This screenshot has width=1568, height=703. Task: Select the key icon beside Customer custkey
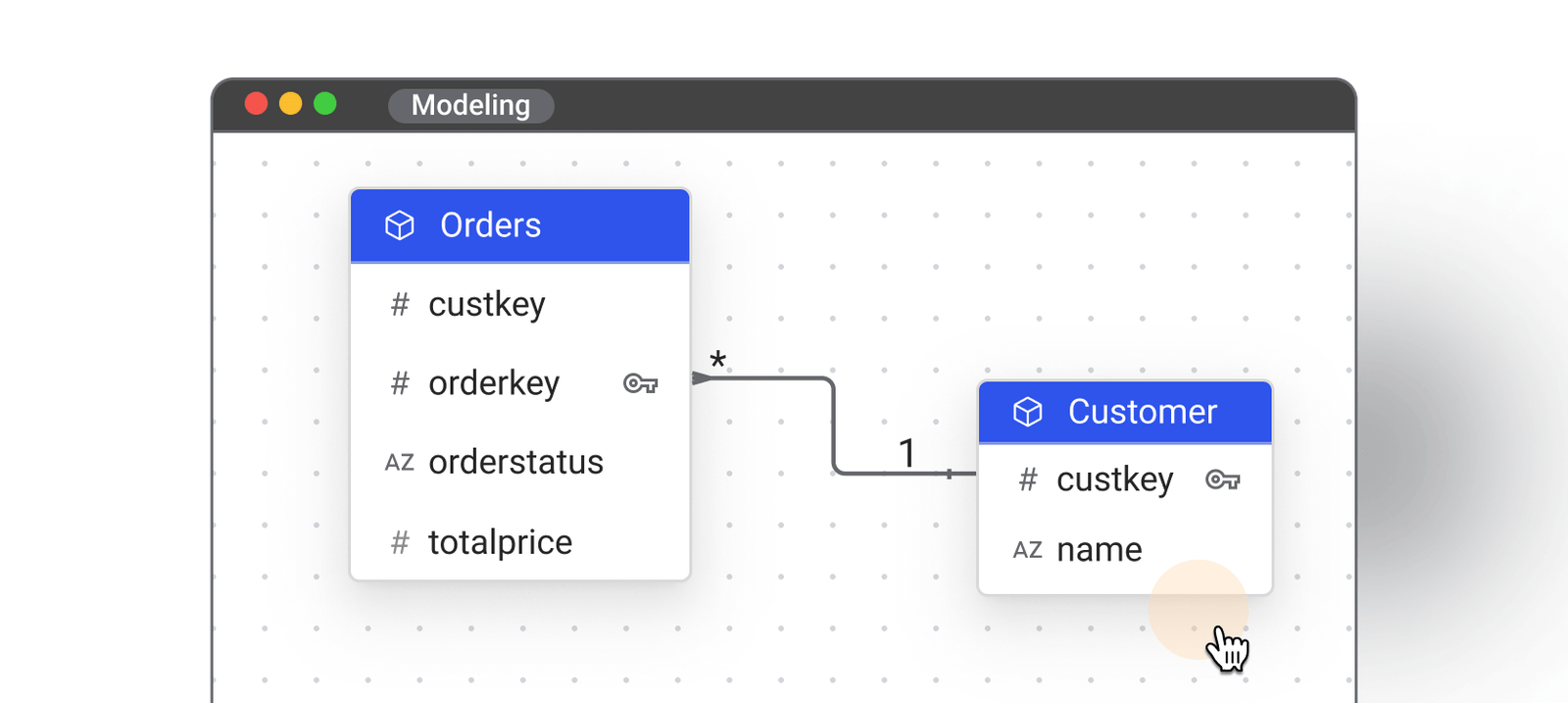point(1222,480)
